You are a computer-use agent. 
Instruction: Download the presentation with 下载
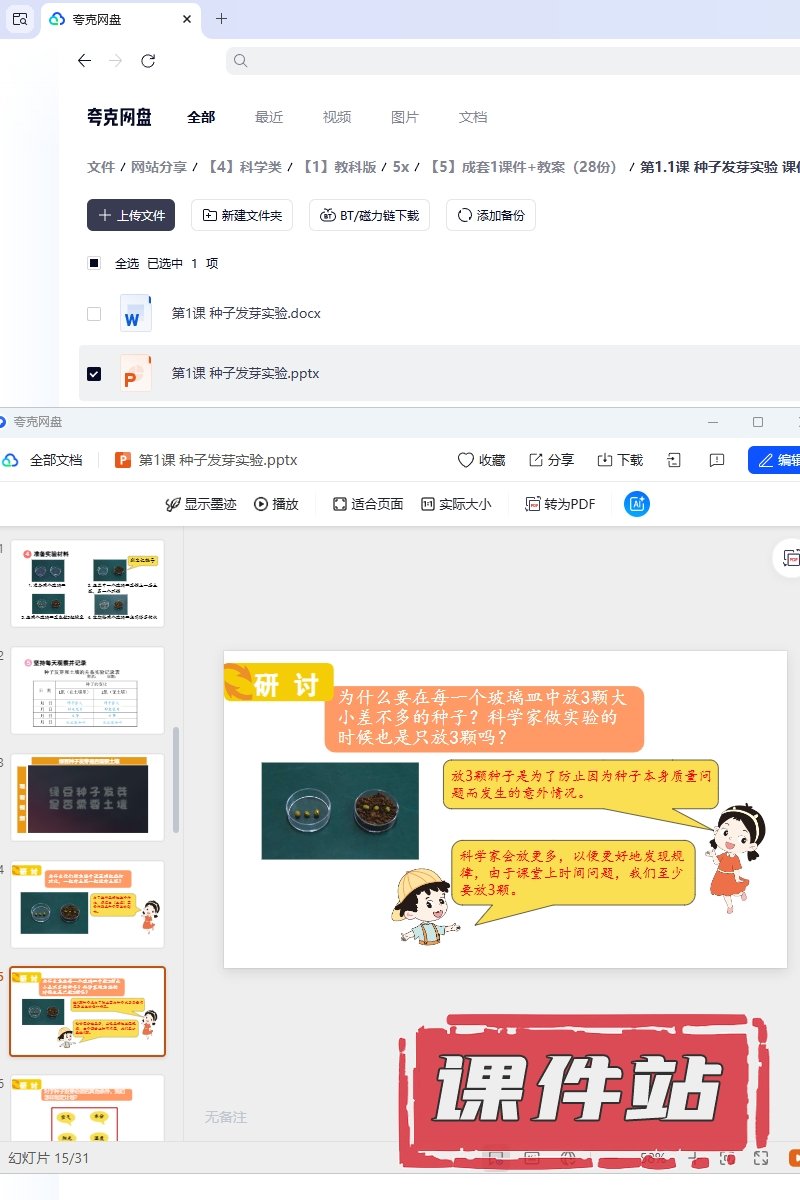[x=620, y=460]
